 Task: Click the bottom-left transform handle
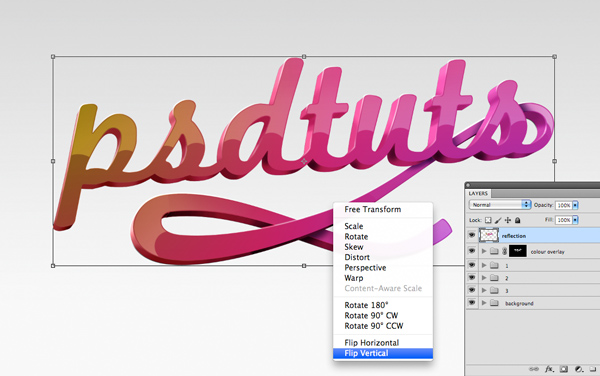click(x=53, y=265)
